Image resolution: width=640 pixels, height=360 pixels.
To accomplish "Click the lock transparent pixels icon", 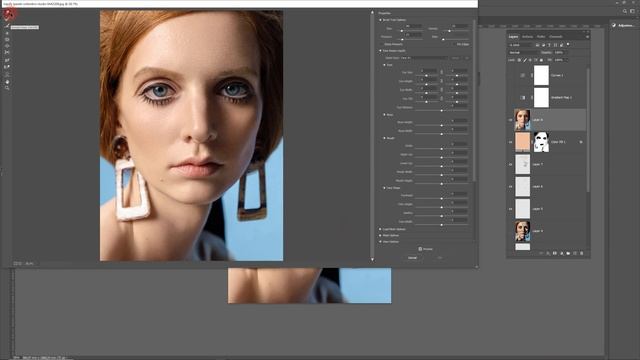I will 519,60.
